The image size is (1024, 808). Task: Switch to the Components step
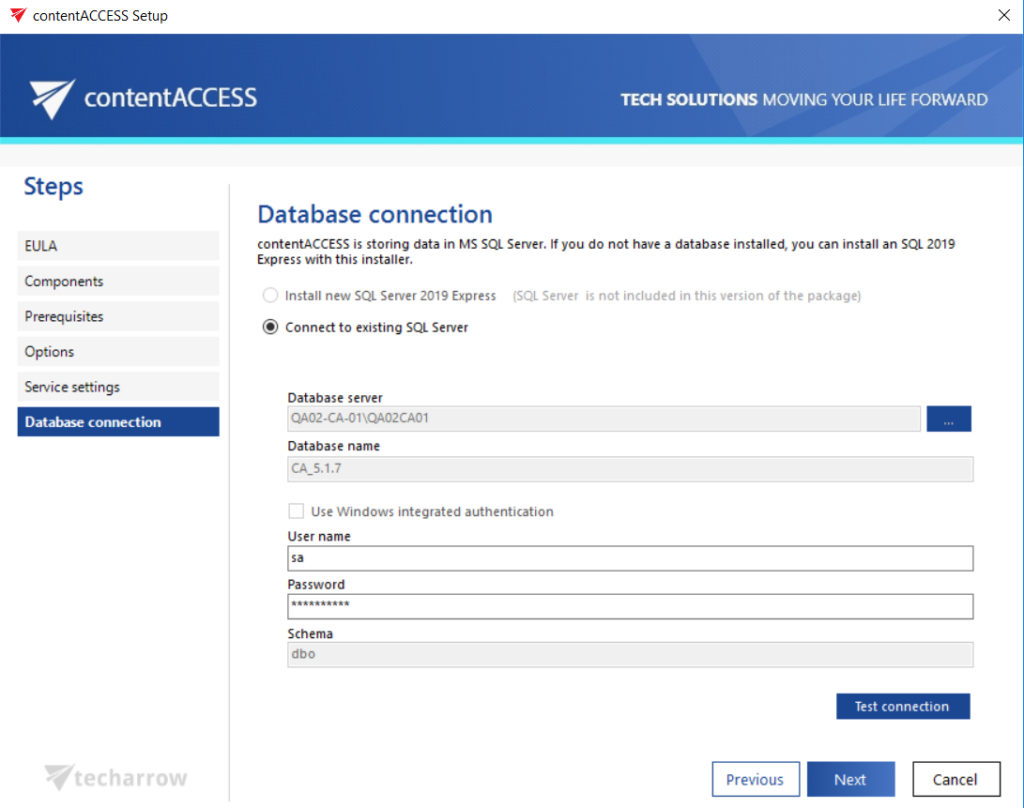click(118, 281)
